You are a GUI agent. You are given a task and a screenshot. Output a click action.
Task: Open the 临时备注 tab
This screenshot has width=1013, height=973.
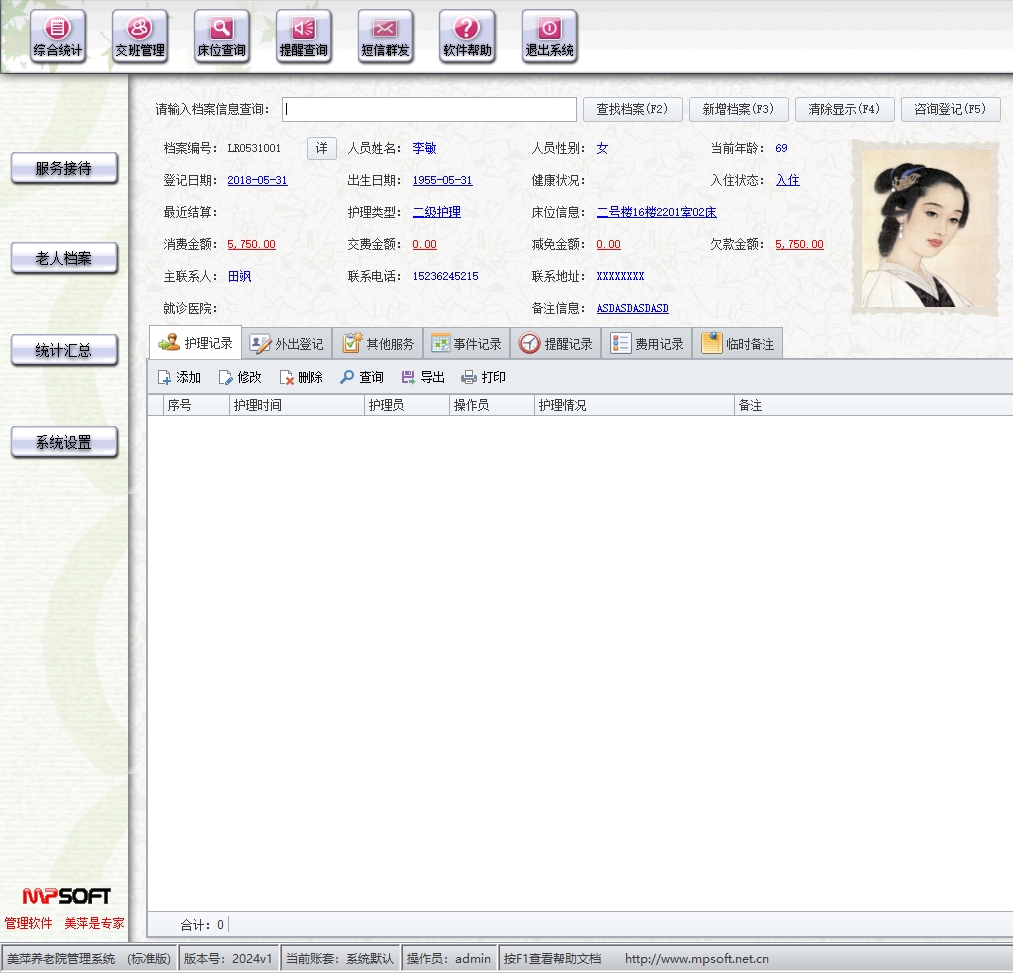pyautogui.click(x=738, y=343)
